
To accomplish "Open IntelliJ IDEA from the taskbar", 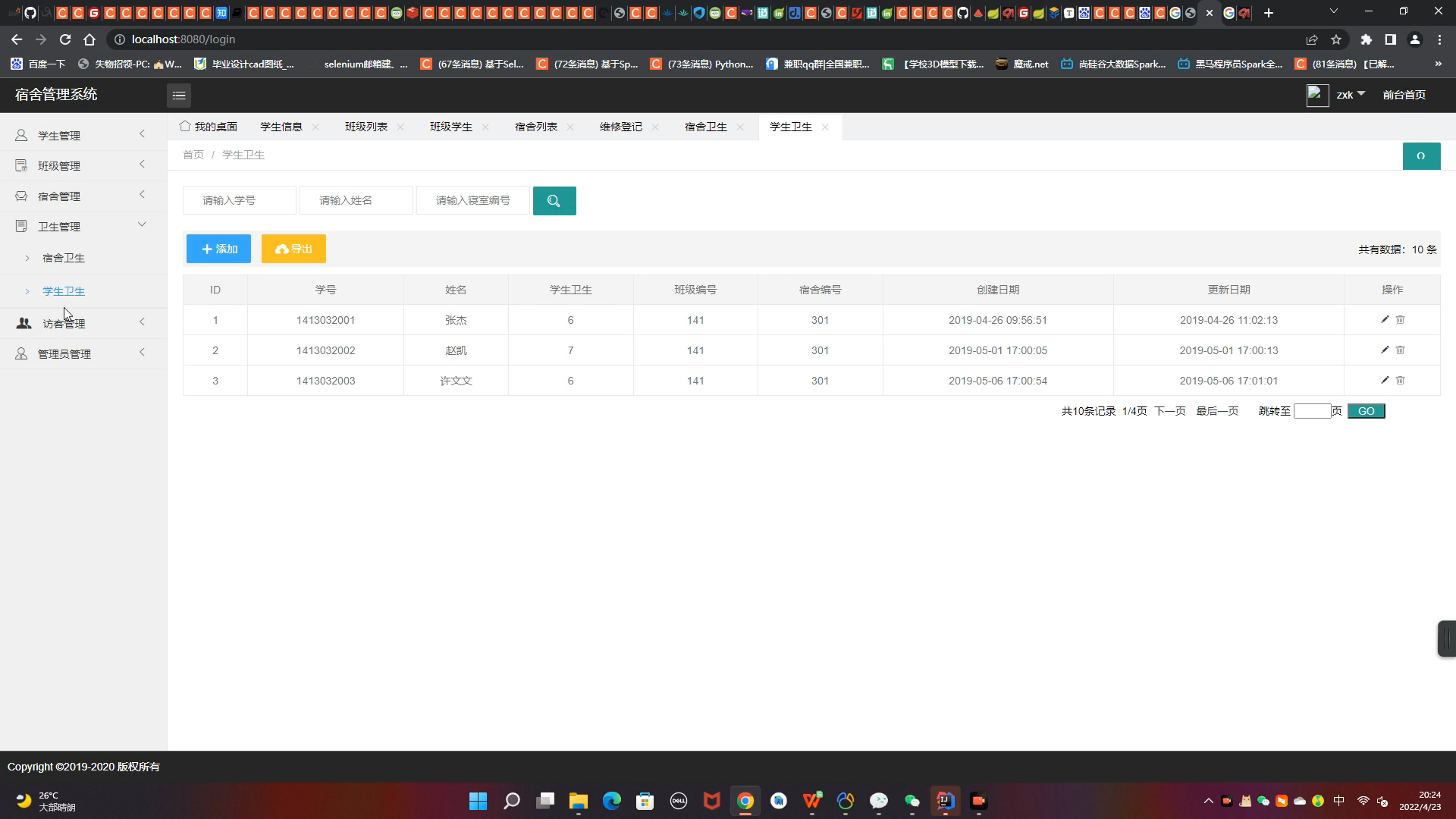I will coord(945,801).
